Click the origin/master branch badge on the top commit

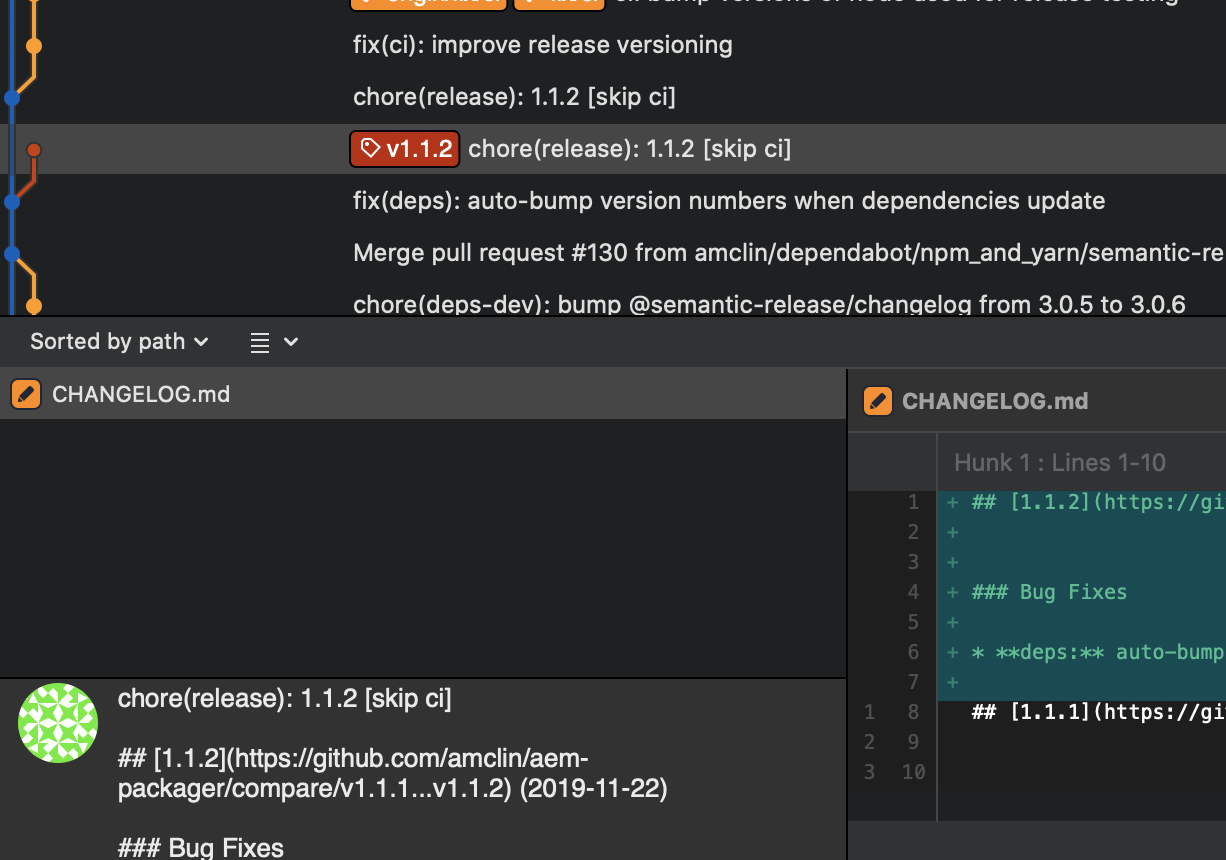click(428, 3)
